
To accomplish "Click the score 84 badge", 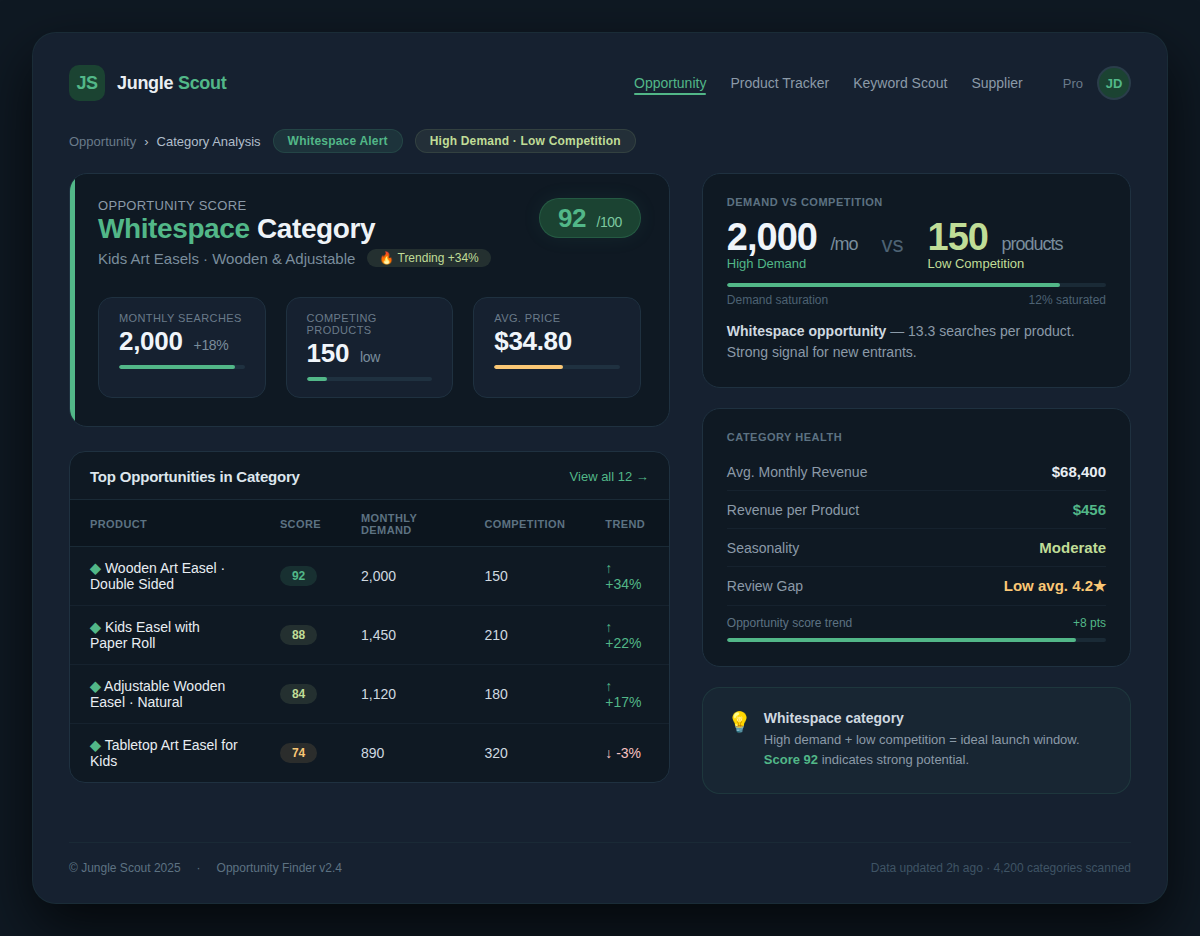I will pyautogui.click(x=298, y=694).
